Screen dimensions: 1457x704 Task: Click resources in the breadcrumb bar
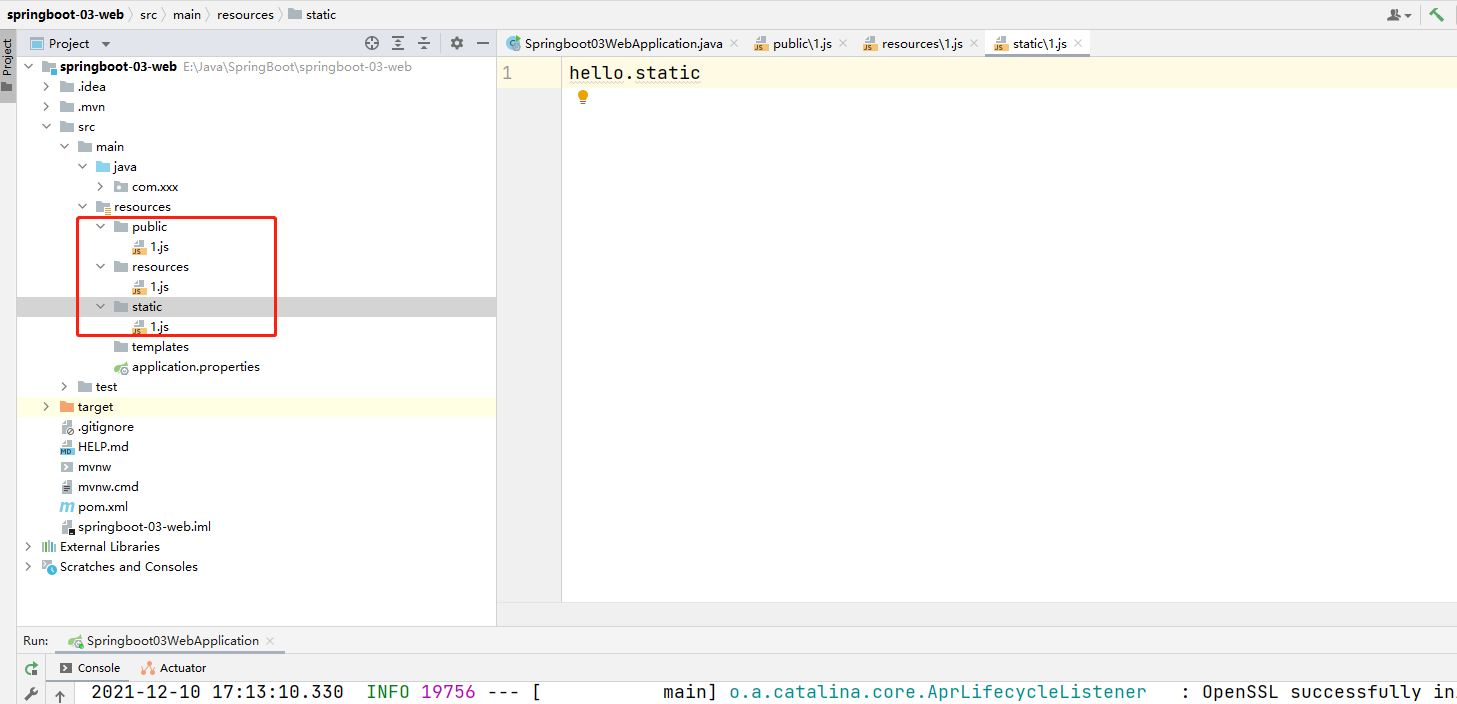coord(245,15)
